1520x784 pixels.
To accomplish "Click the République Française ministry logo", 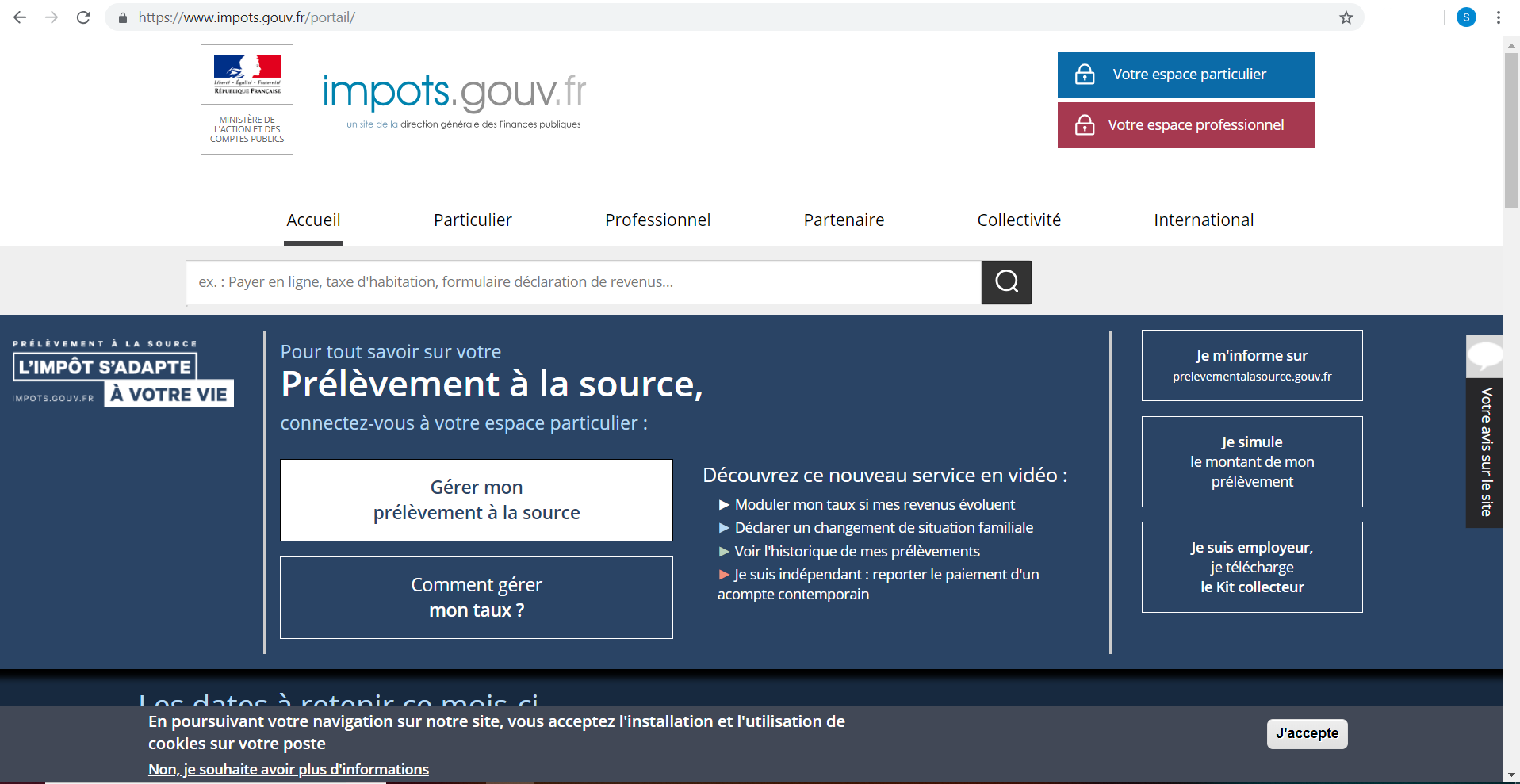I will (x=247, y=99).
